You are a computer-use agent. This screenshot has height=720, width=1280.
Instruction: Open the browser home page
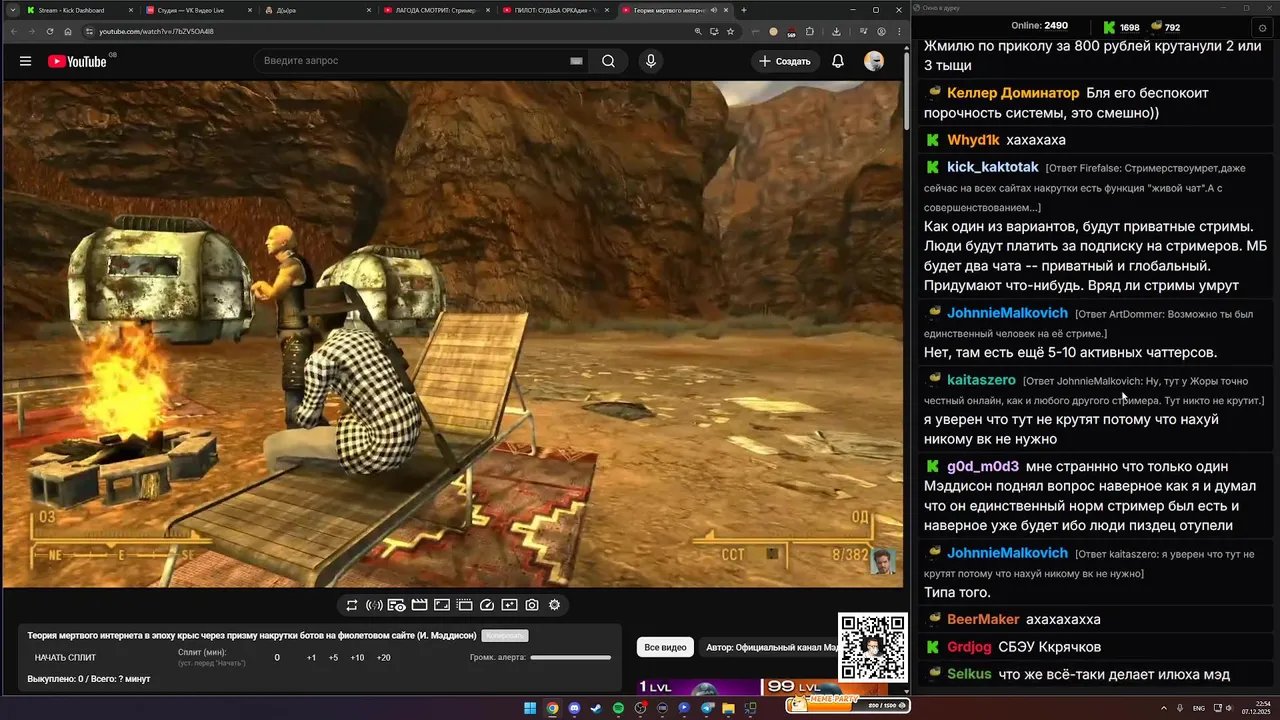coord(68,31)
